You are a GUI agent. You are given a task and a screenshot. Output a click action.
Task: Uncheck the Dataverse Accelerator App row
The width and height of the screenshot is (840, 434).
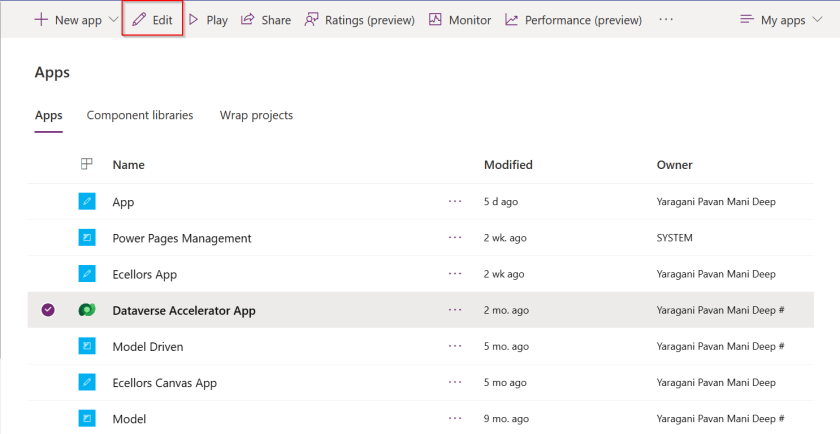click(x=48, y=310)
